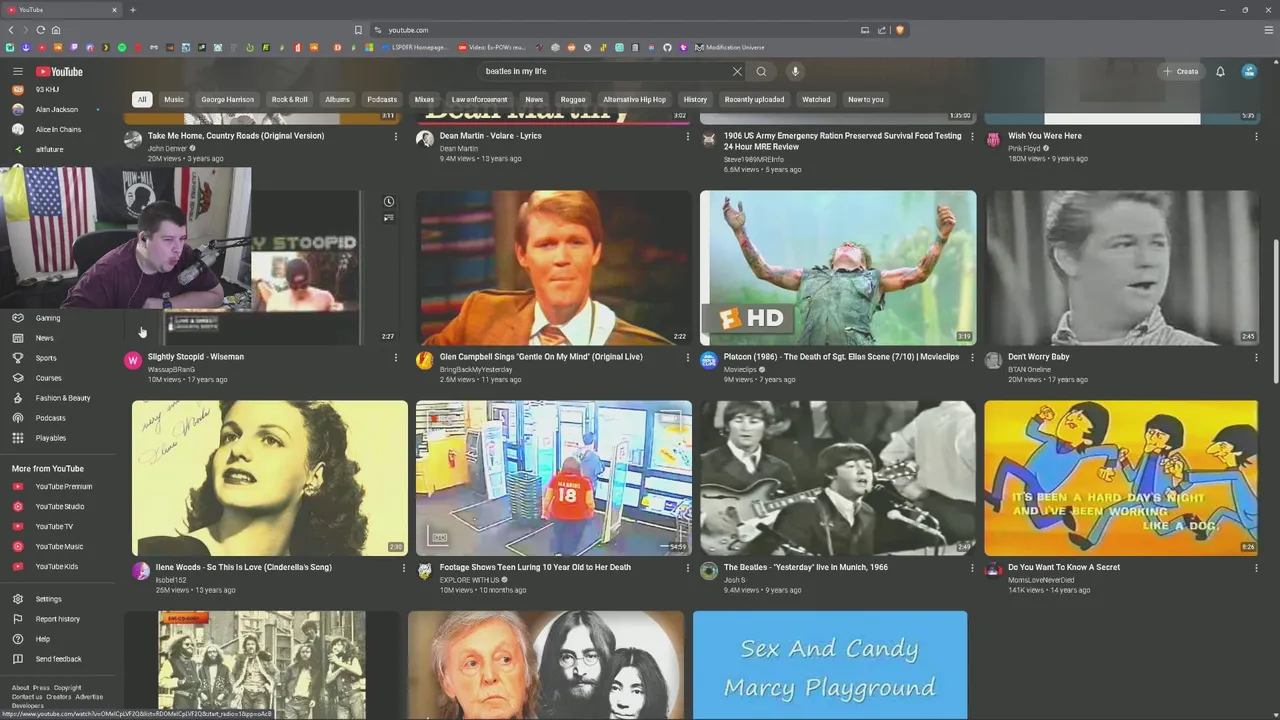Image resolution: width=1280 pixels, height=720 pixels.
Task: Click the share icon in the address bar
Action: 882,30
